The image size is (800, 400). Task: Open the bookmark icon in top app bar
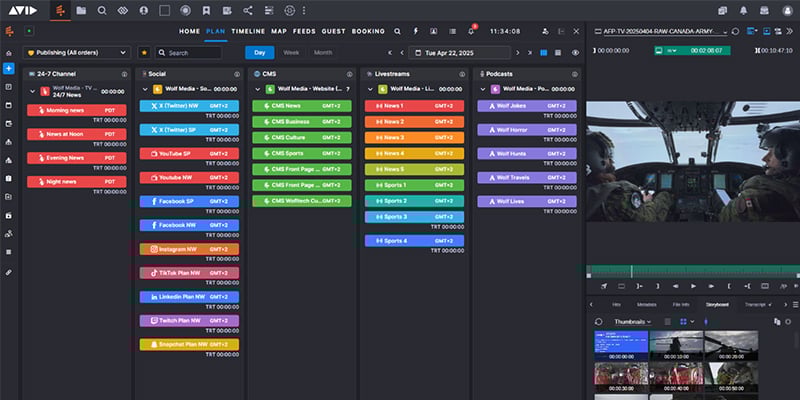[x=206, y=10]
